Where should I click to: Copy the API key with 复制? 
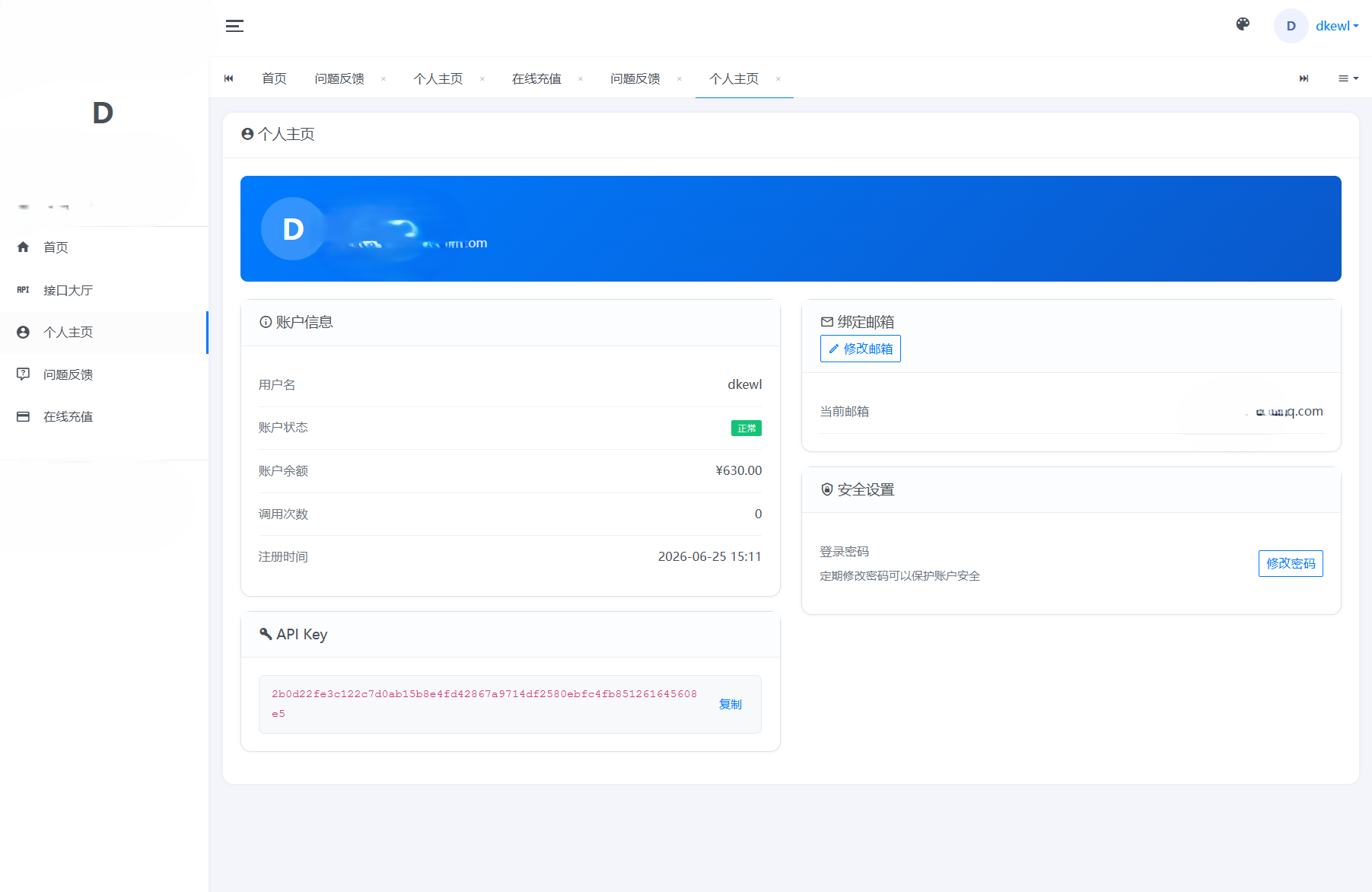(x=731, y=704)
